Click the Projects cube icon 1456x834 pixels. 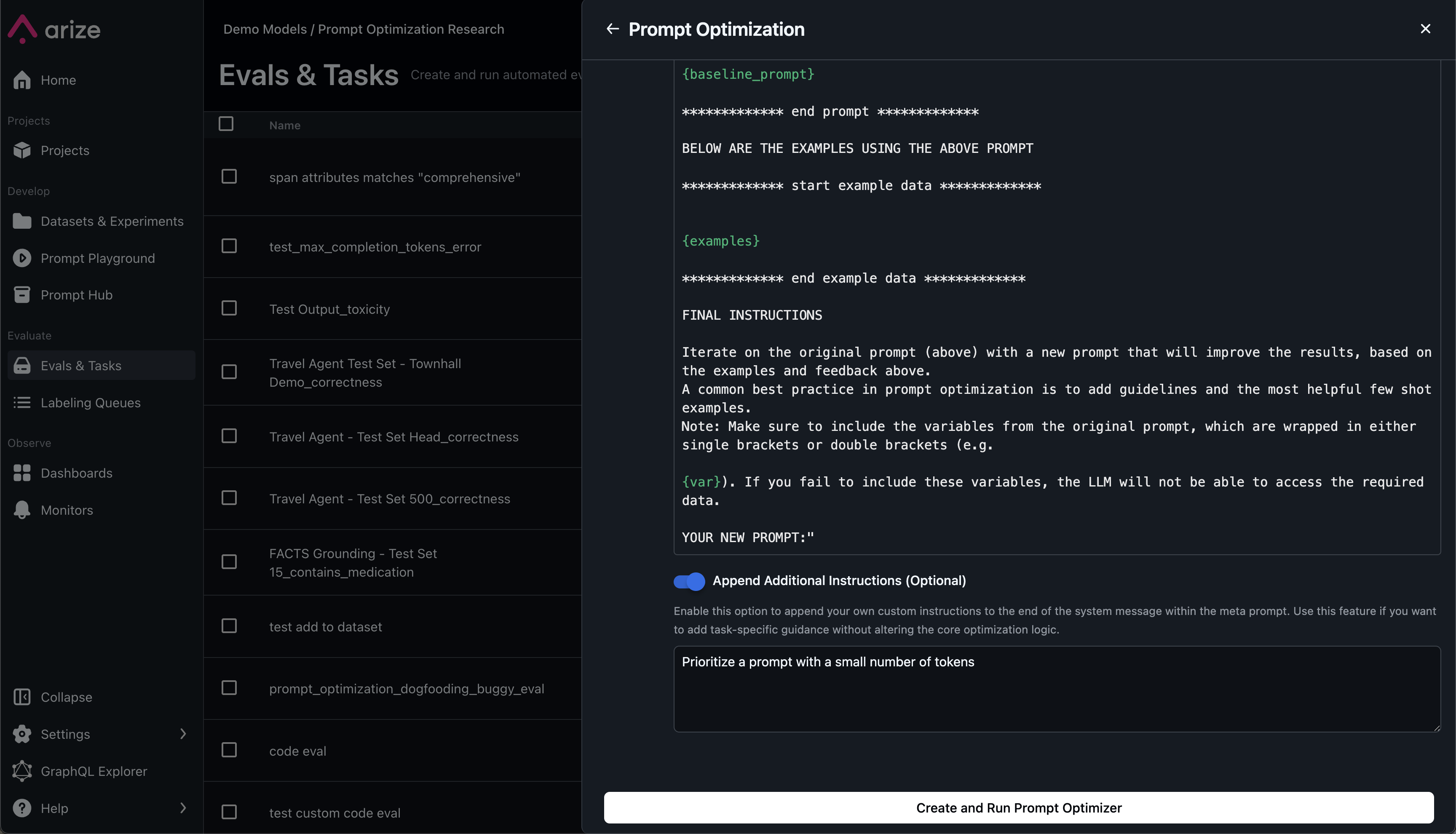coord(22,150)
